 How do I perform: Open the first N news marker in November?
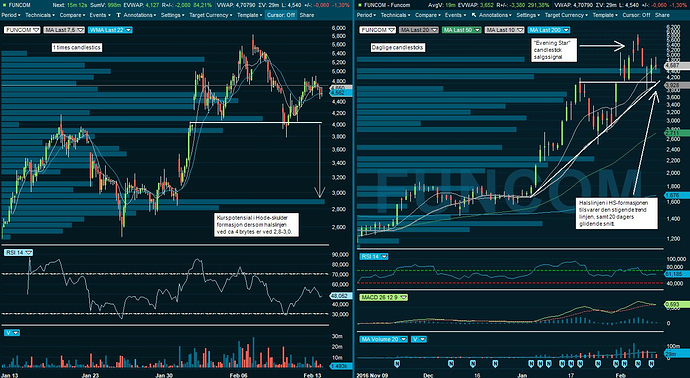click(397, 363)
